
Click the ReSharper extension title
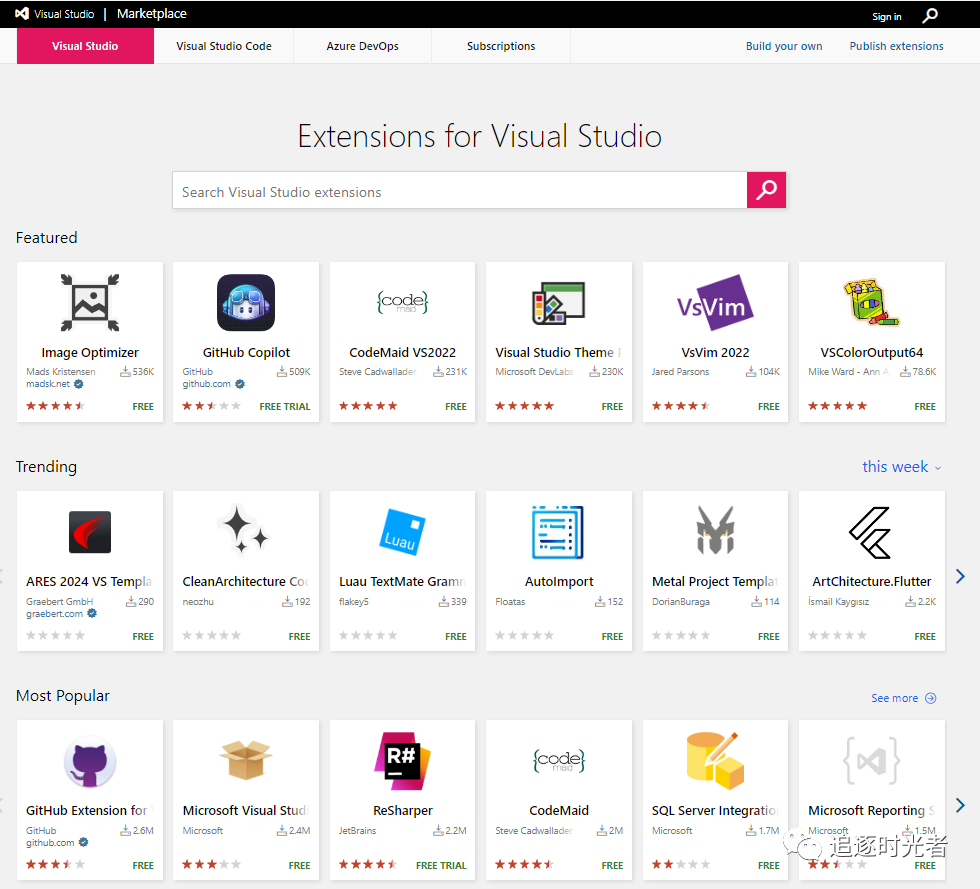coord(402,810)
